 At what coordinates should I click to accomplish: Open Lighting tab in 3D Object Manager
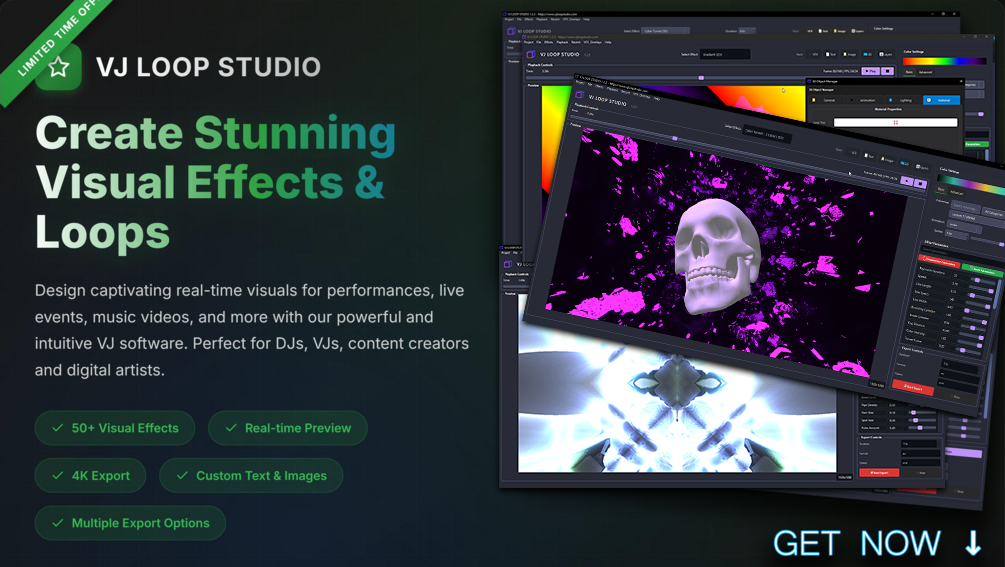pos(903,100)
